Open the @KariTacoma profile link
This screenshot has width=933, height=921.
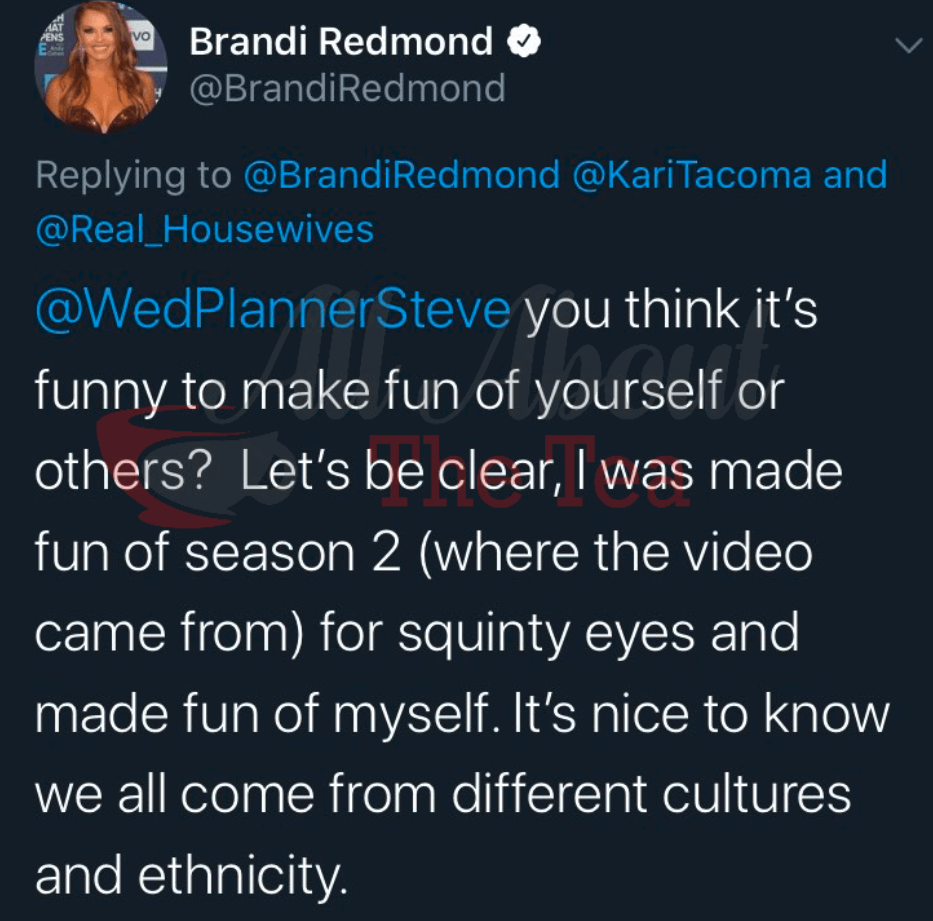pyautogui.click(x=692, y=175)
